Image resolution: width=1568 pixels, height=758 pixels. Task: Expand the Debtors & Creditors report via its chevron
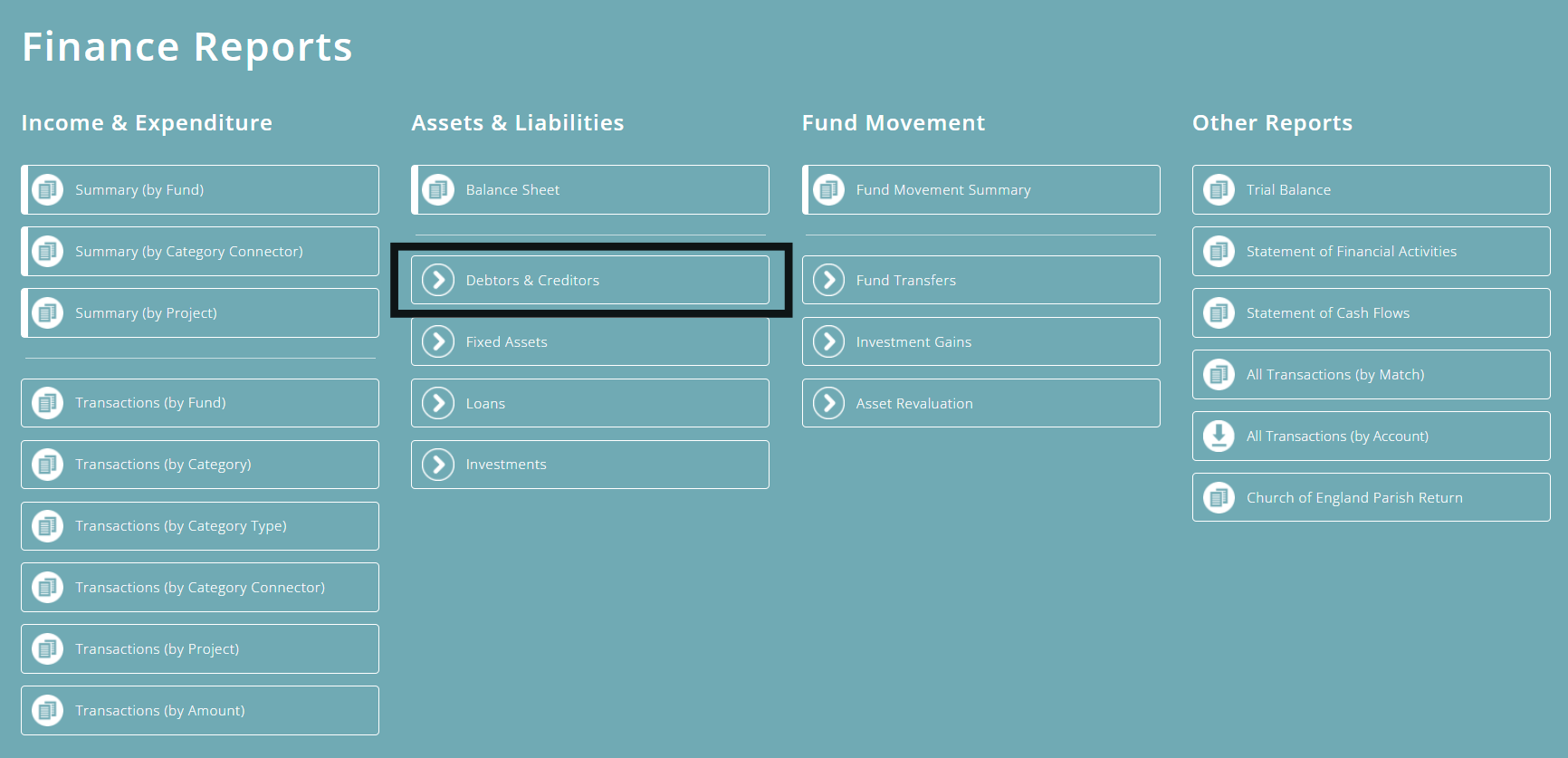(438, 280)
